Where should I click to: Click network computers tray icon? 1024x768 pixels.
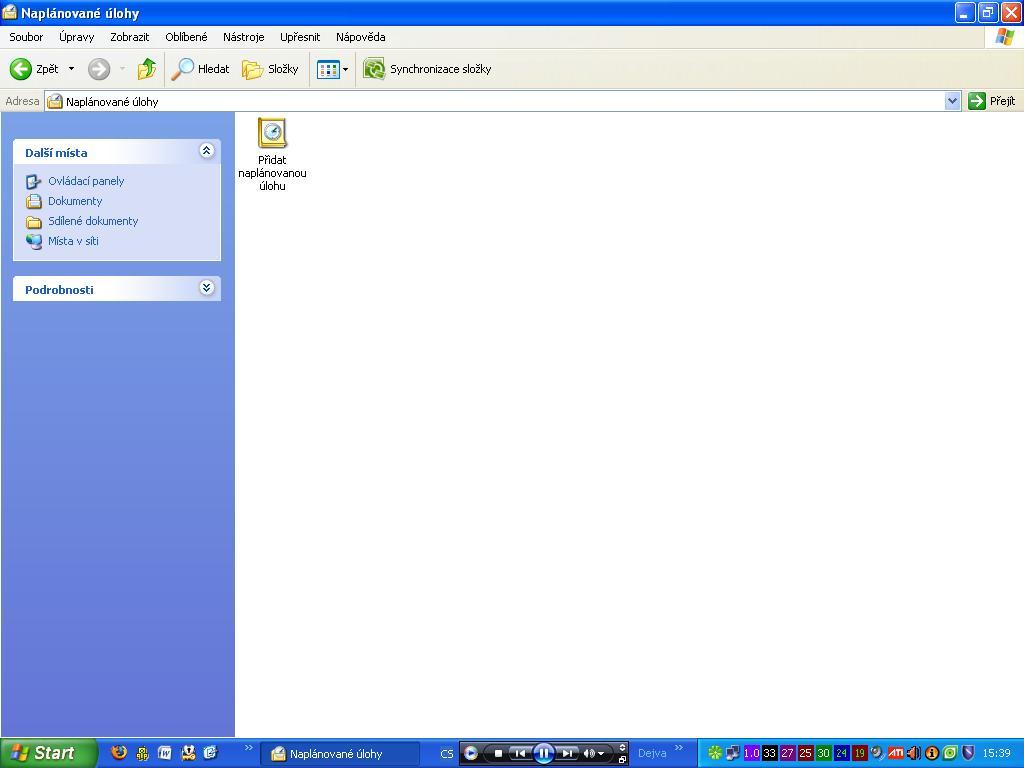click(x=733, y=753)
